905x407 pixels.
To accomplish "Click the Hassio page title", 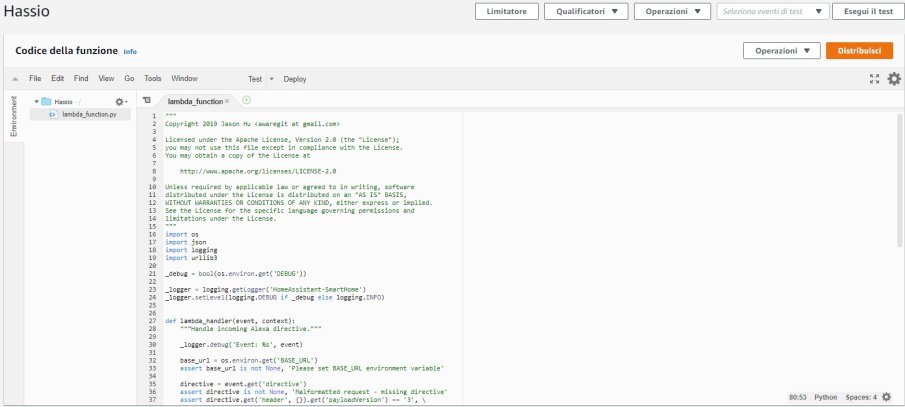I will click(27, 12).
